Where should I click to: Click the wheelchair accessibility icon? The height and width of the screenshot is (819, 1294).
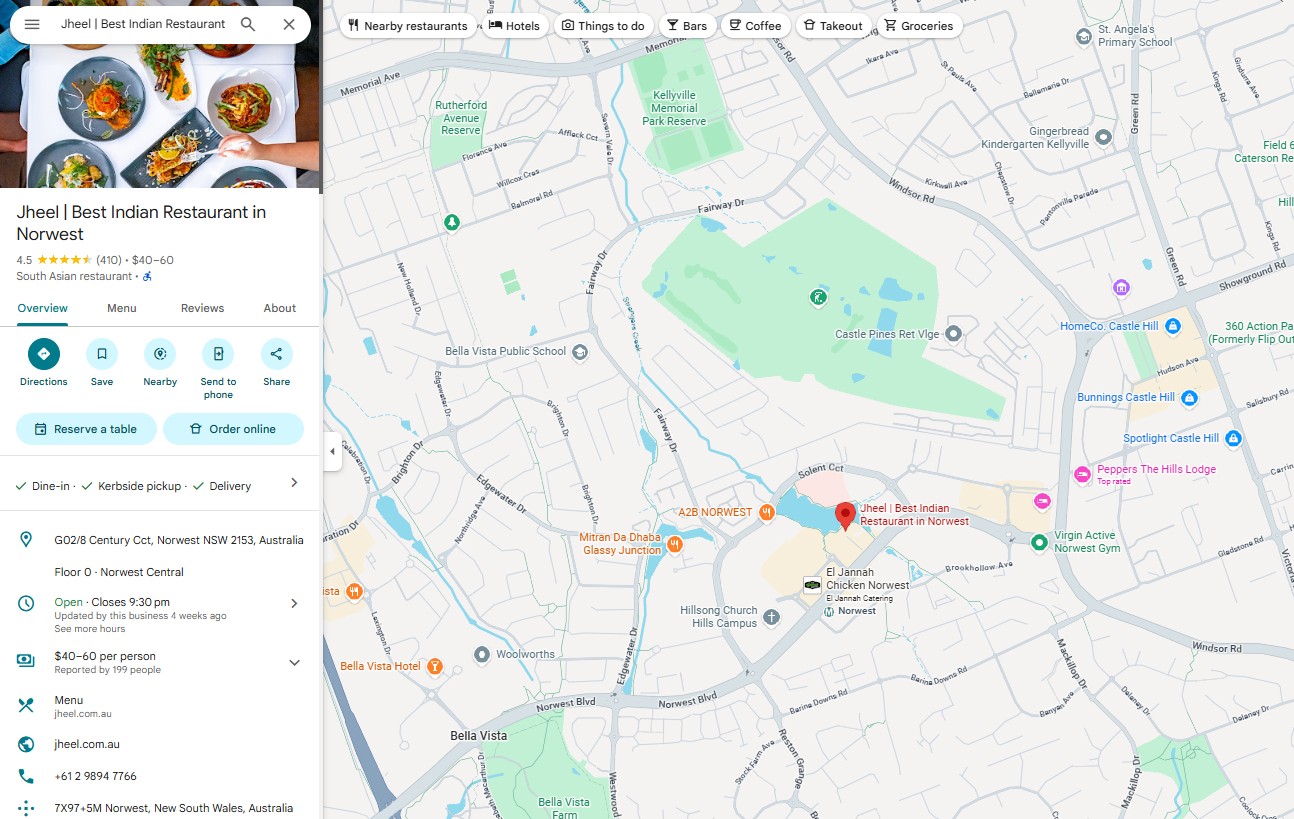point(147,276)
